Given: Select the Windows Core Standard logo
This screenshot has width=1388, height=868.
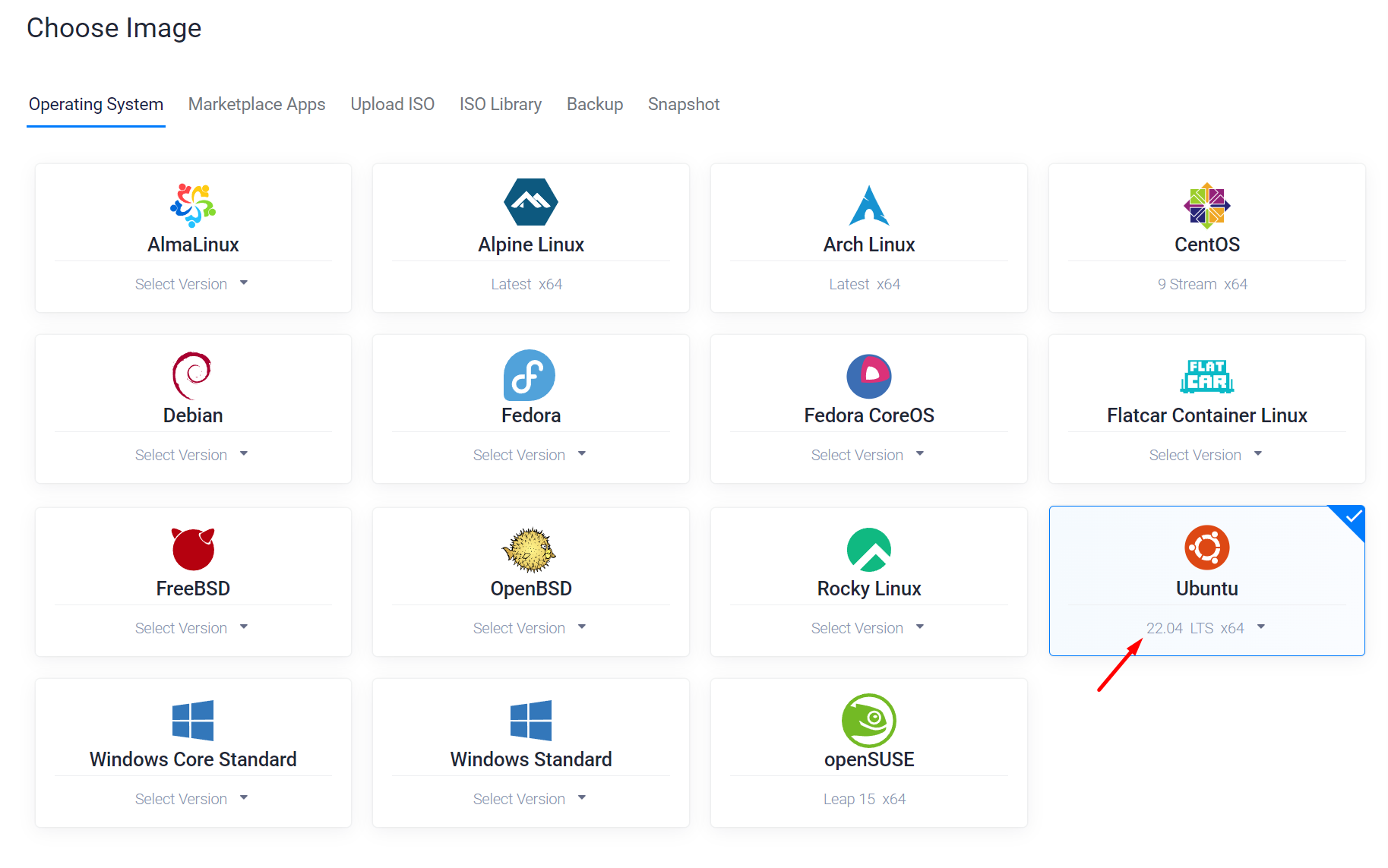Looking at the screenshot, I should coord(193,721).
